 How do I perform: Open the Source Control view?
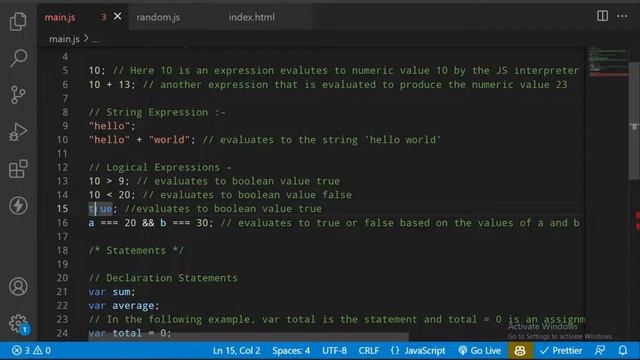18,95
